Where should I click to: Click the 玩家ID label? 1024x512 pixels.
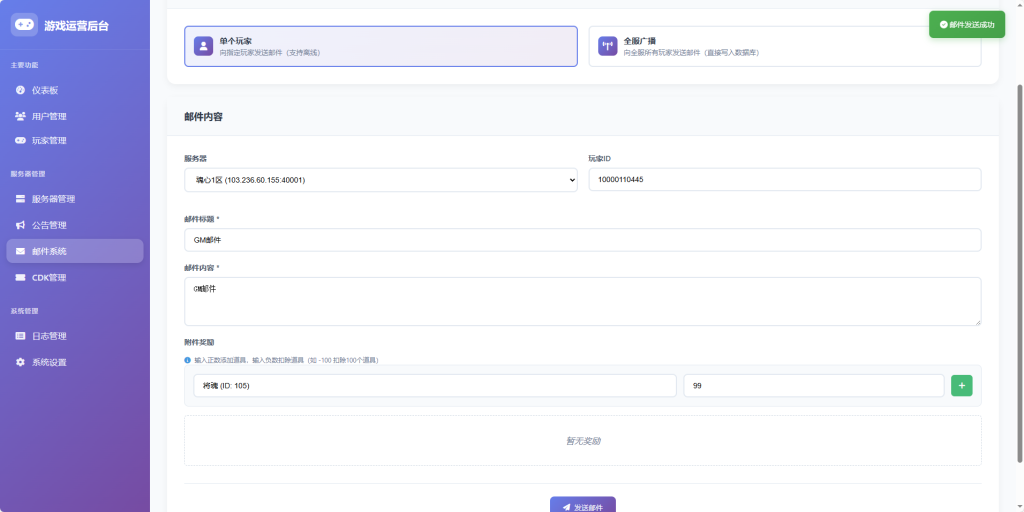click(x=600, y=159)
